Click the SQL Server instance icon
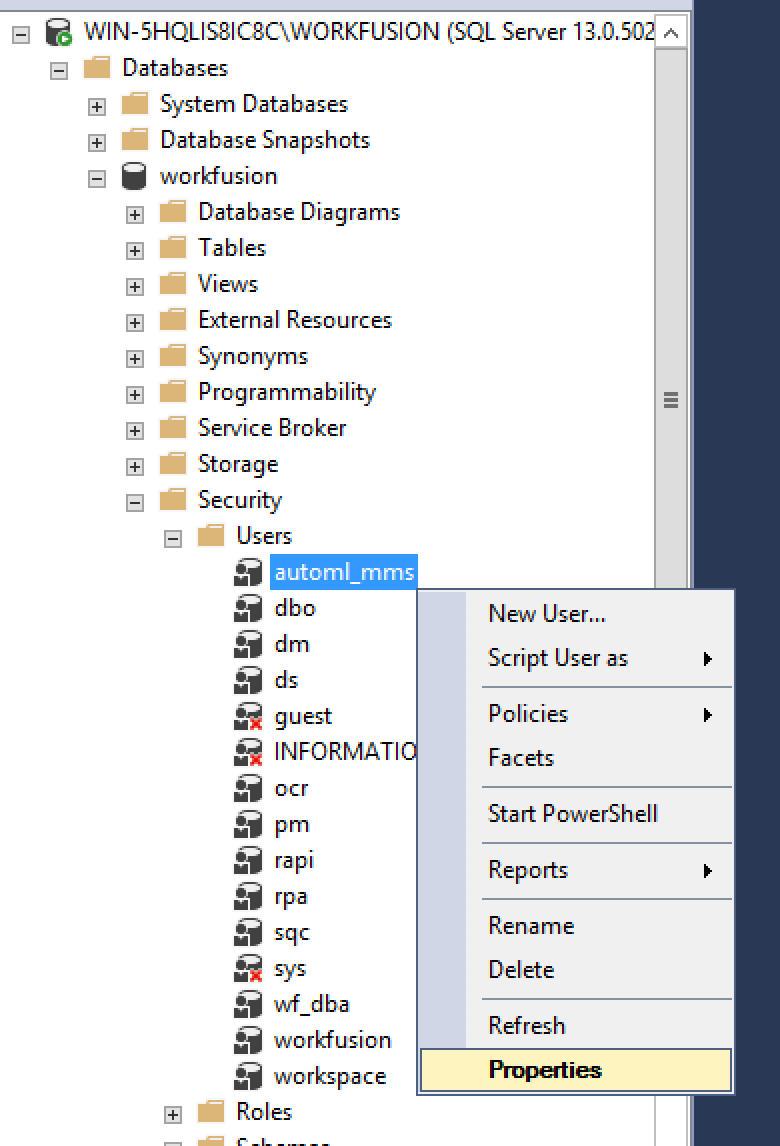This screenshot has height=1146, width=780. click(58, 32)
